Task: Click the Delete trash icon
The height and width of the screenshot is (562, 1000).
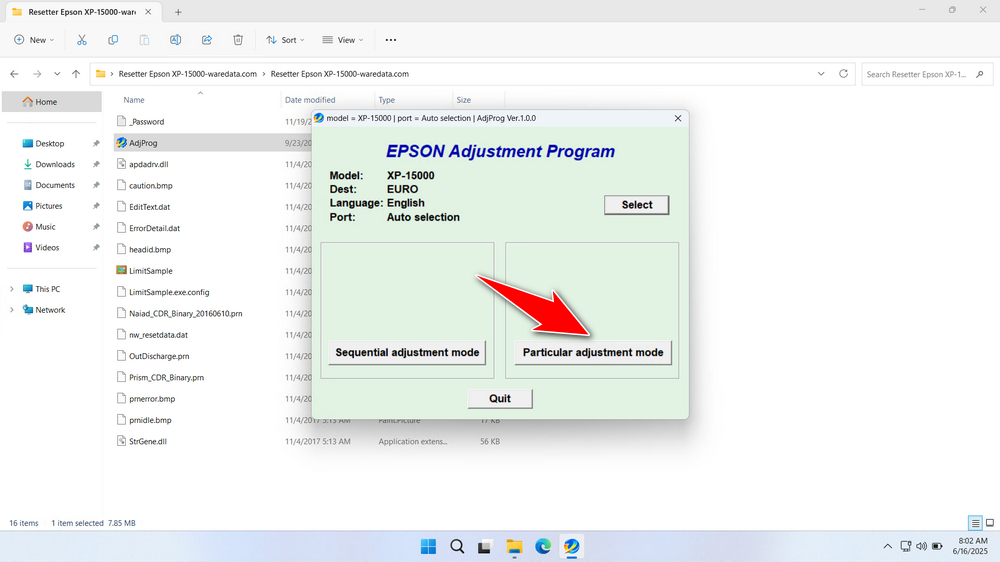Action: (x=238, y=40)
